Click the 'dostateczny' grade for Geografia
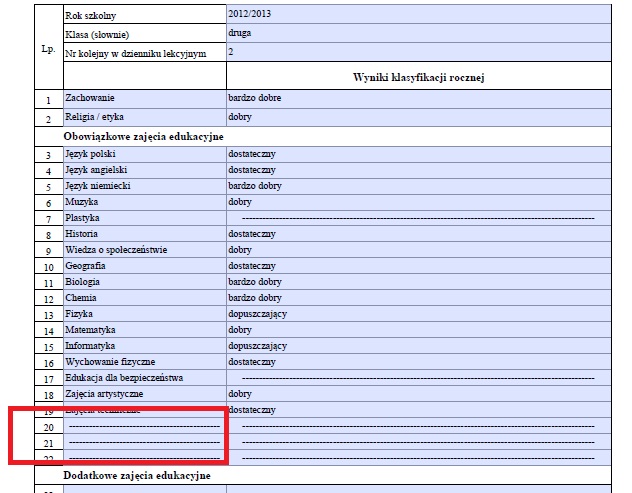The width and height of the screenshot is (632, 493). point(419,266)
